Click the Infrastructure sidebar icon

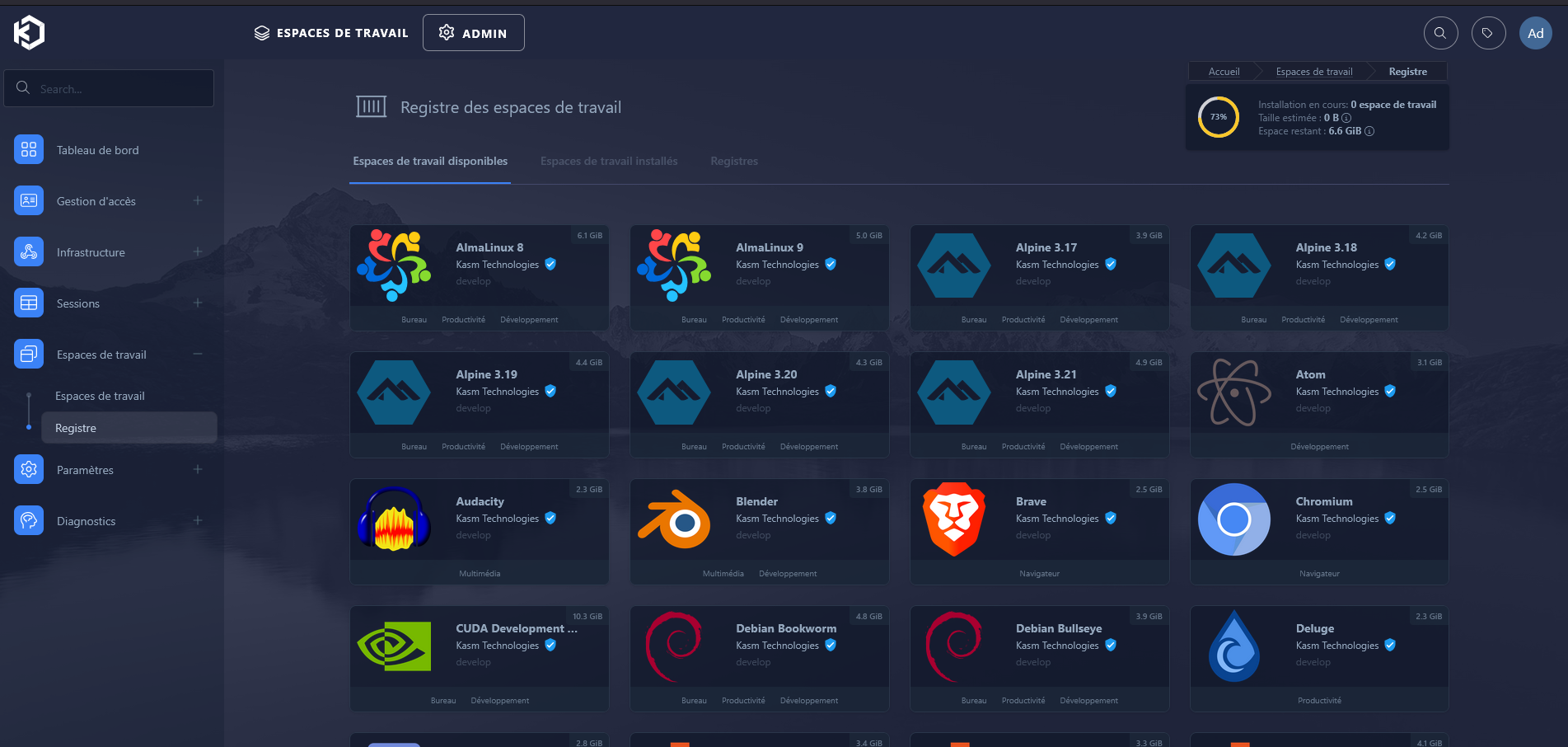(29, 251)
